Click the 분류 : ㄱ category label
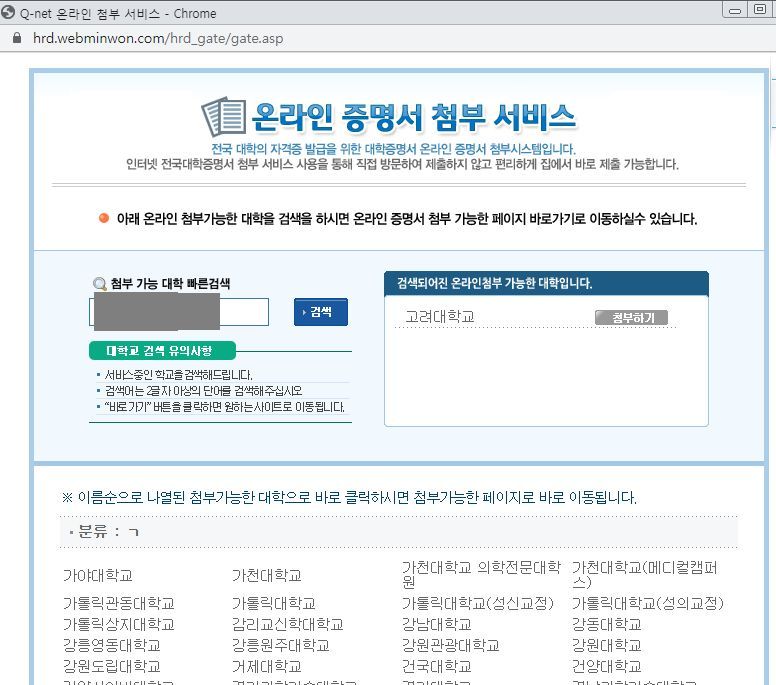The width and height of the screenshot is (776, 685). tap(108, 532)
